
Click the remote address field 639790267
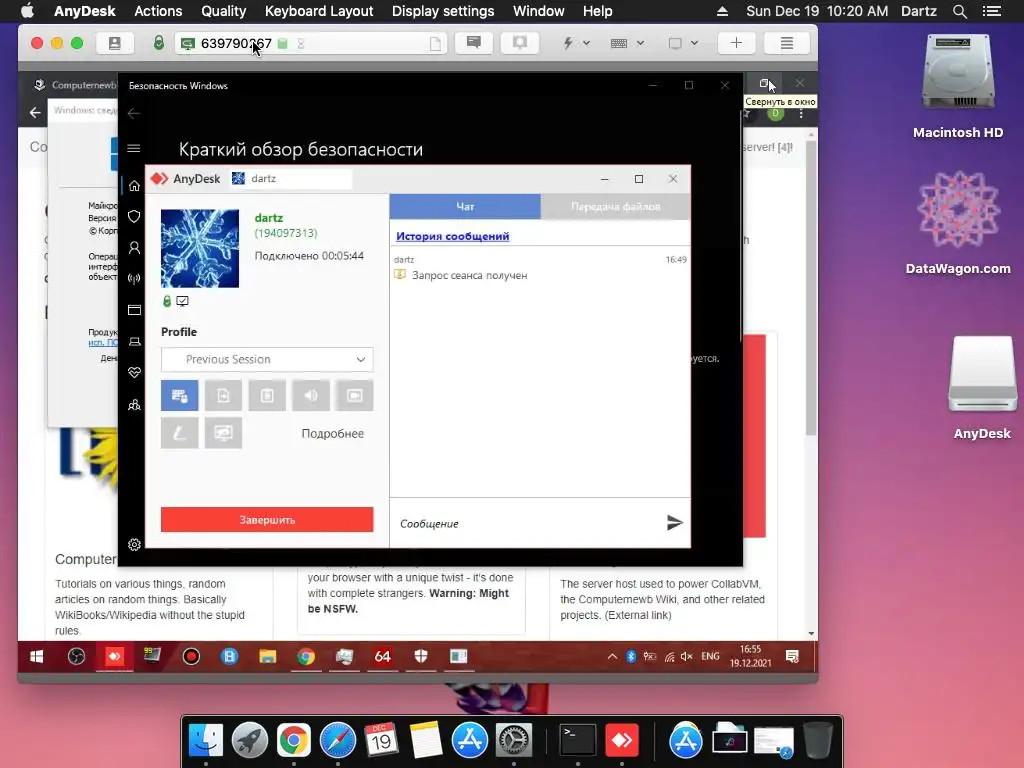pyautogui.click(x=312, y=43)
